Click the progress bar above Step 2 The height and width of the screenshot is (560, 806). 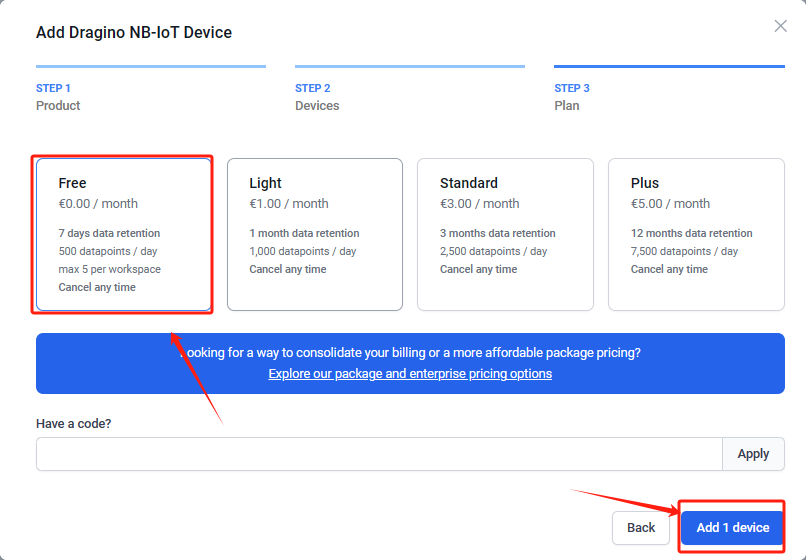coord(410,66)
